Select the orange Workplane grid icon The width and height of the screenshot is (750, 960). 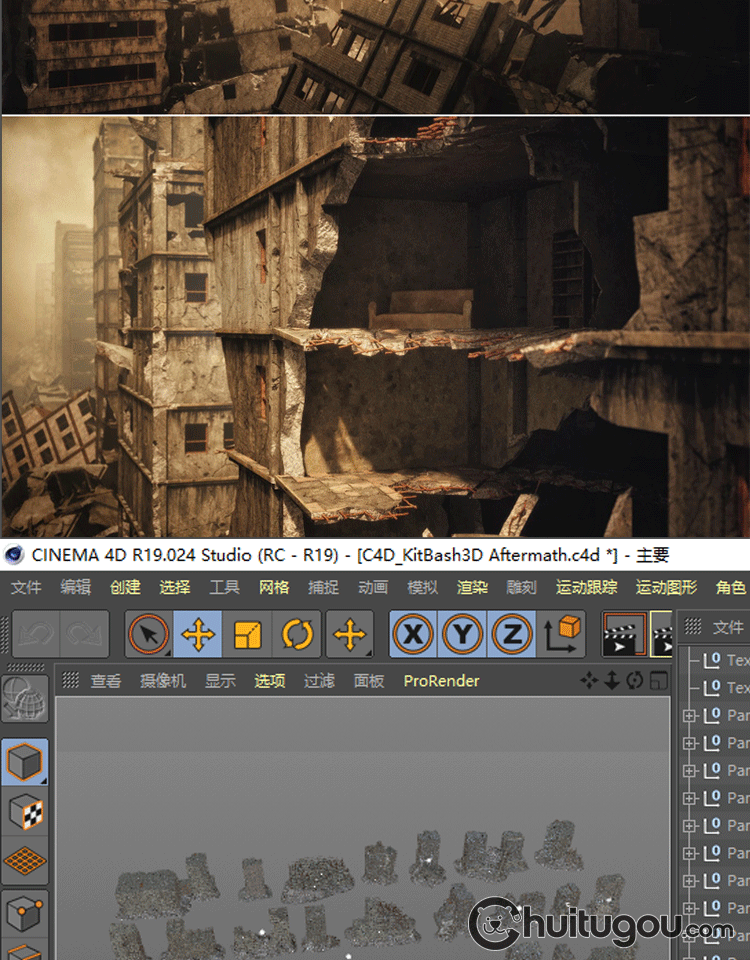[x=24, y=860]
